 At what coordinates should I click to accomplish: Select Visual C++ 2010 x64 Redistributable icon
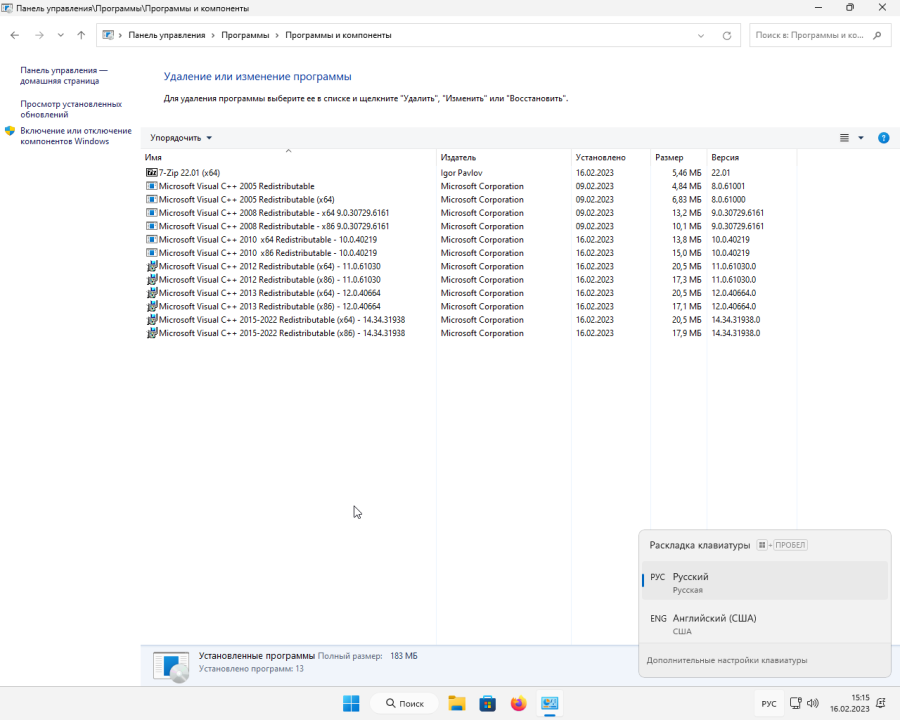tap(152, 239)
